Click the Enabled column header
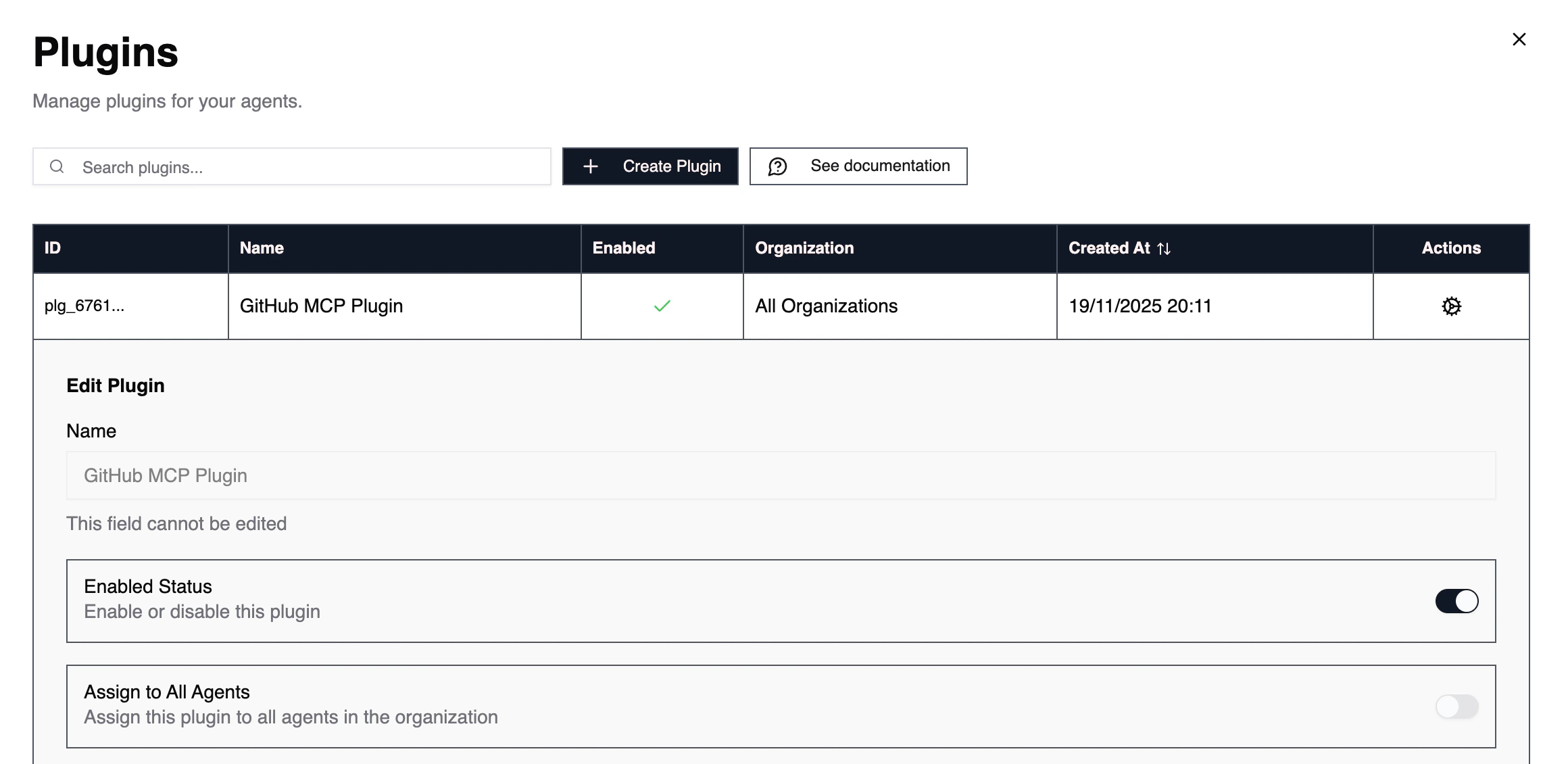 (662, 248)
